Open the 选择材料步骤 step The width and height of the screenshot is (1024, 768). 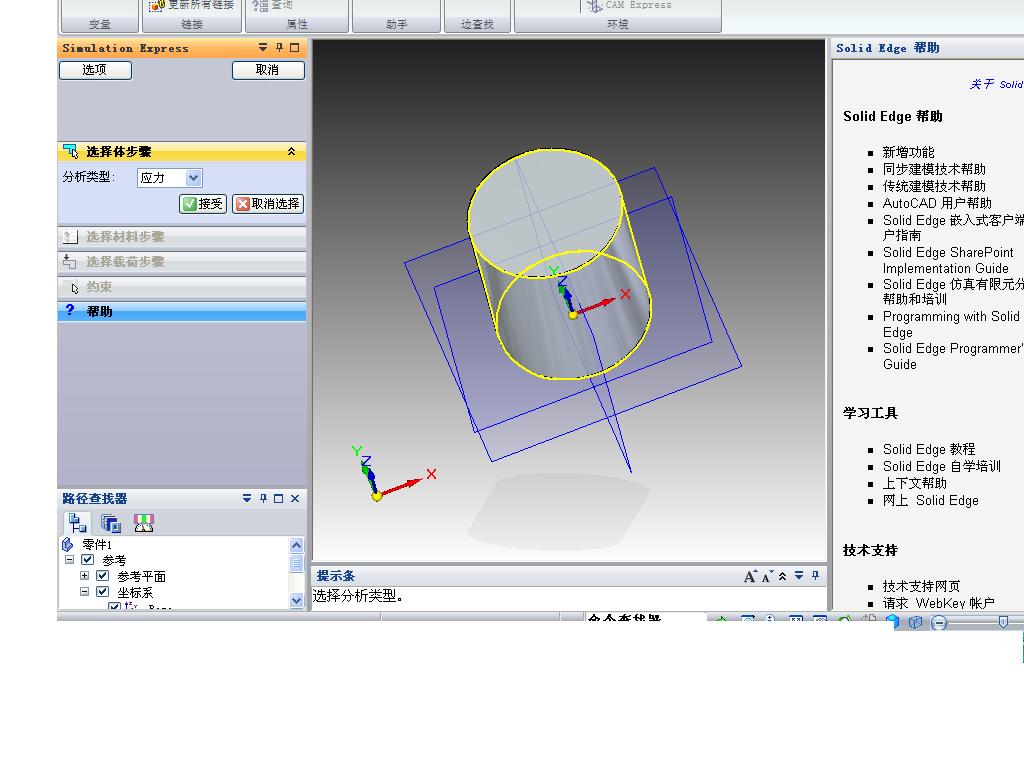click(x=182, y=236)
